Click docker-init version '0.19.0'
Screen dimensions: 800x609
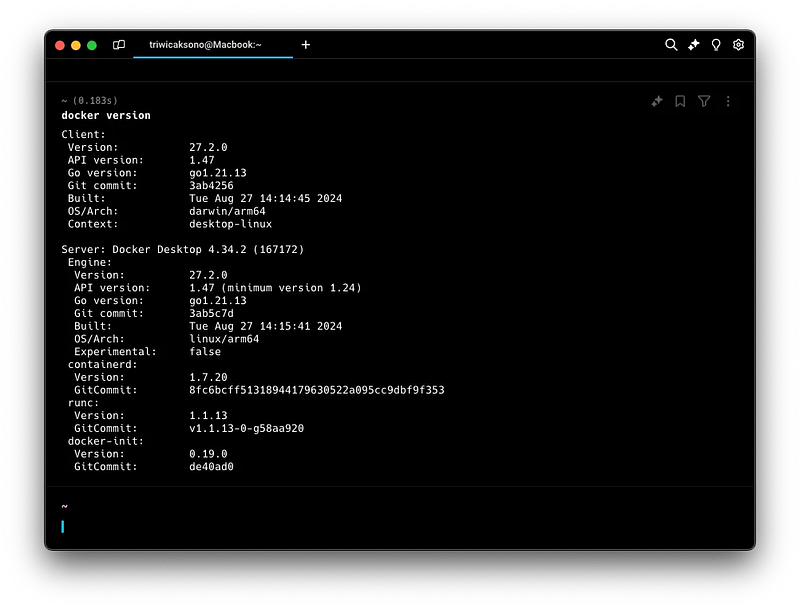(208, 453)
